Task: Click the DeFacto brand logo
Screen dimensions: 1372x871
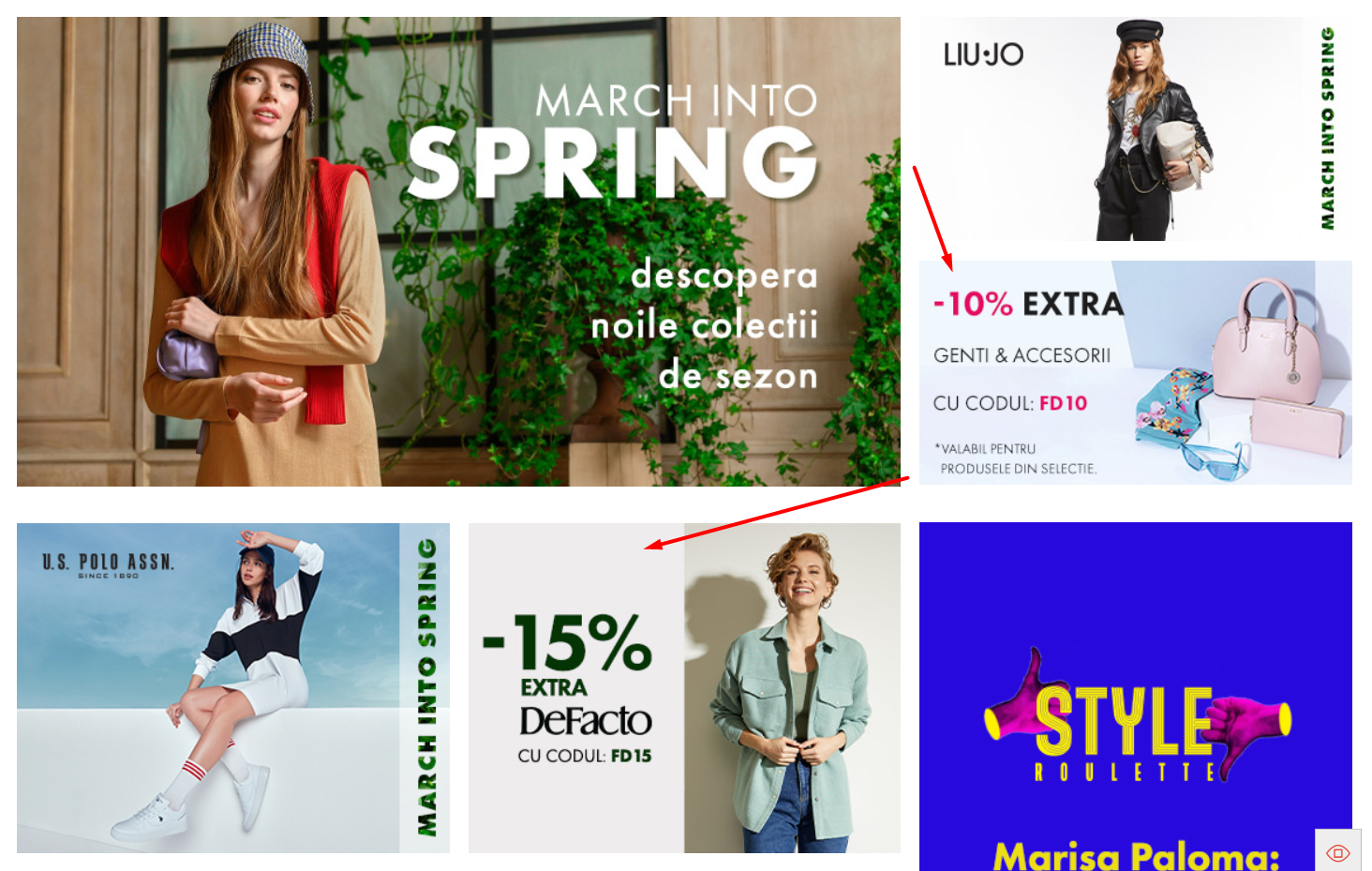Action: point(586,721)
